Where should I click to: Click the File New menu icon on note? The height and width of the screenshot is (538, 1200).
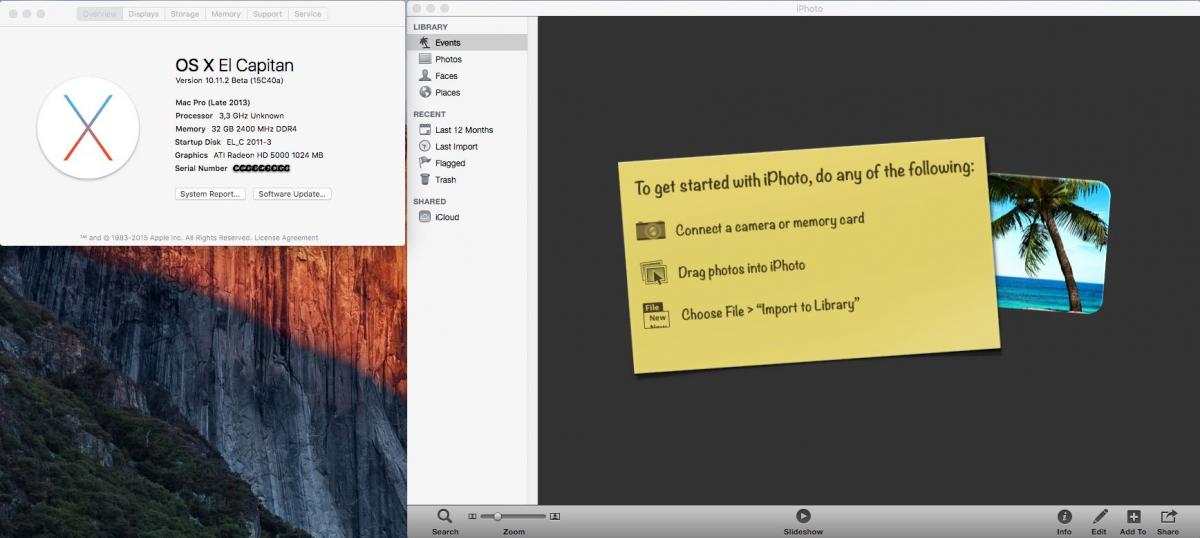click(x=656, y=315)
